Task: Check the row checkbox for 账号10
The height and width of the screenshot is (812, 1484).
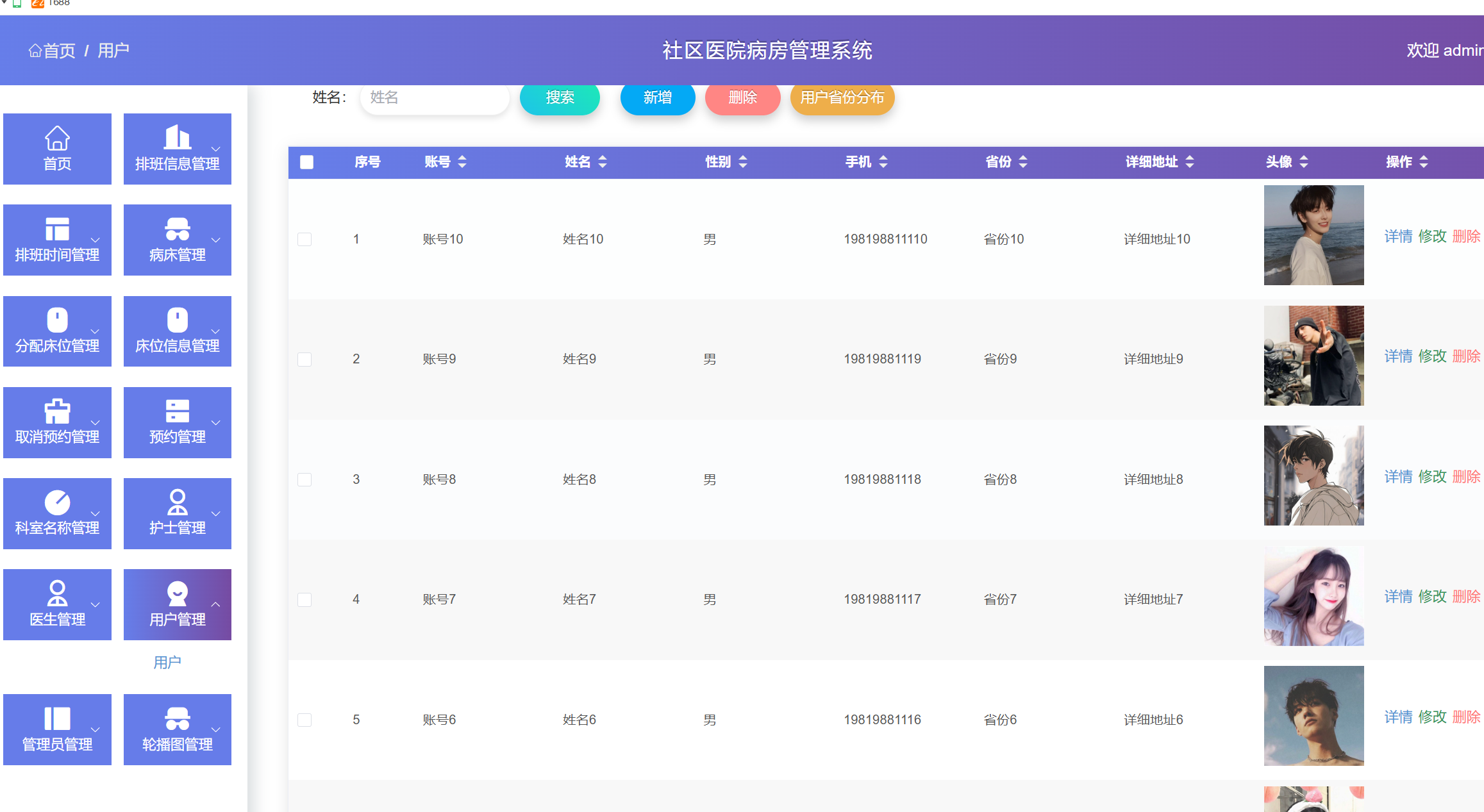Action: tap(304, 239)
